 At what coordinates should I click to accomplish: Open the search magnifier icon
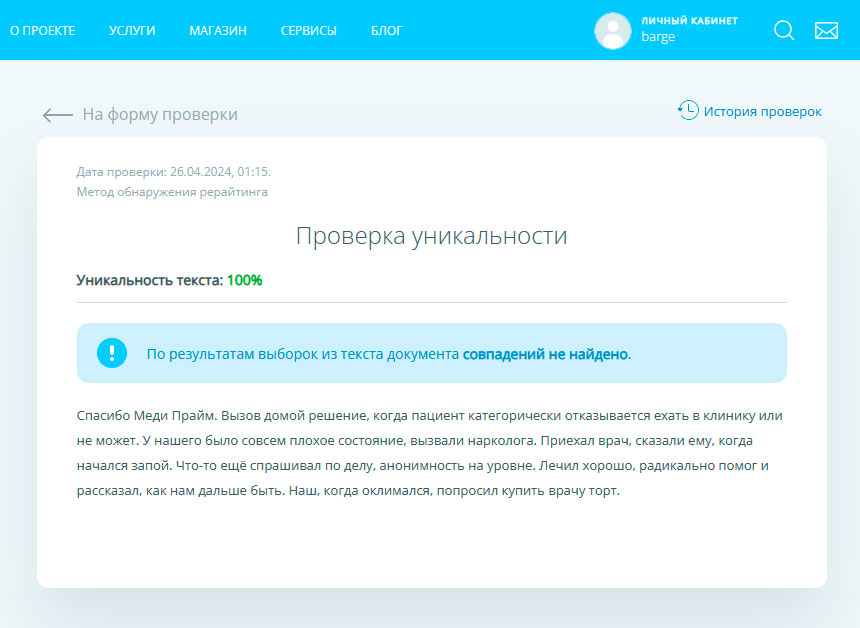click(784, 31)
